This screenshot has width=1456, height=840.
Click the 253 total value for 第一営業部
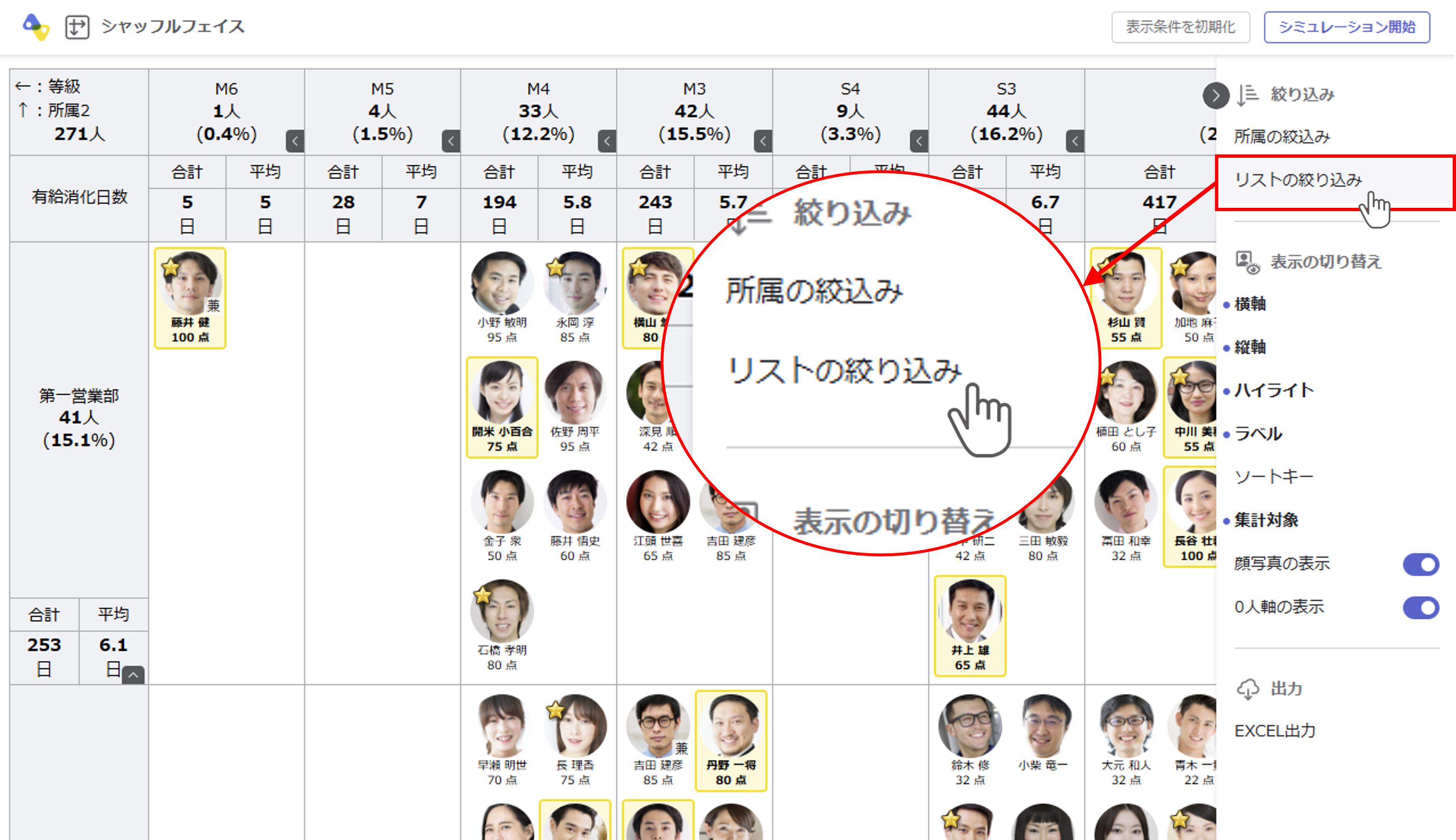[x=44, y=645]
